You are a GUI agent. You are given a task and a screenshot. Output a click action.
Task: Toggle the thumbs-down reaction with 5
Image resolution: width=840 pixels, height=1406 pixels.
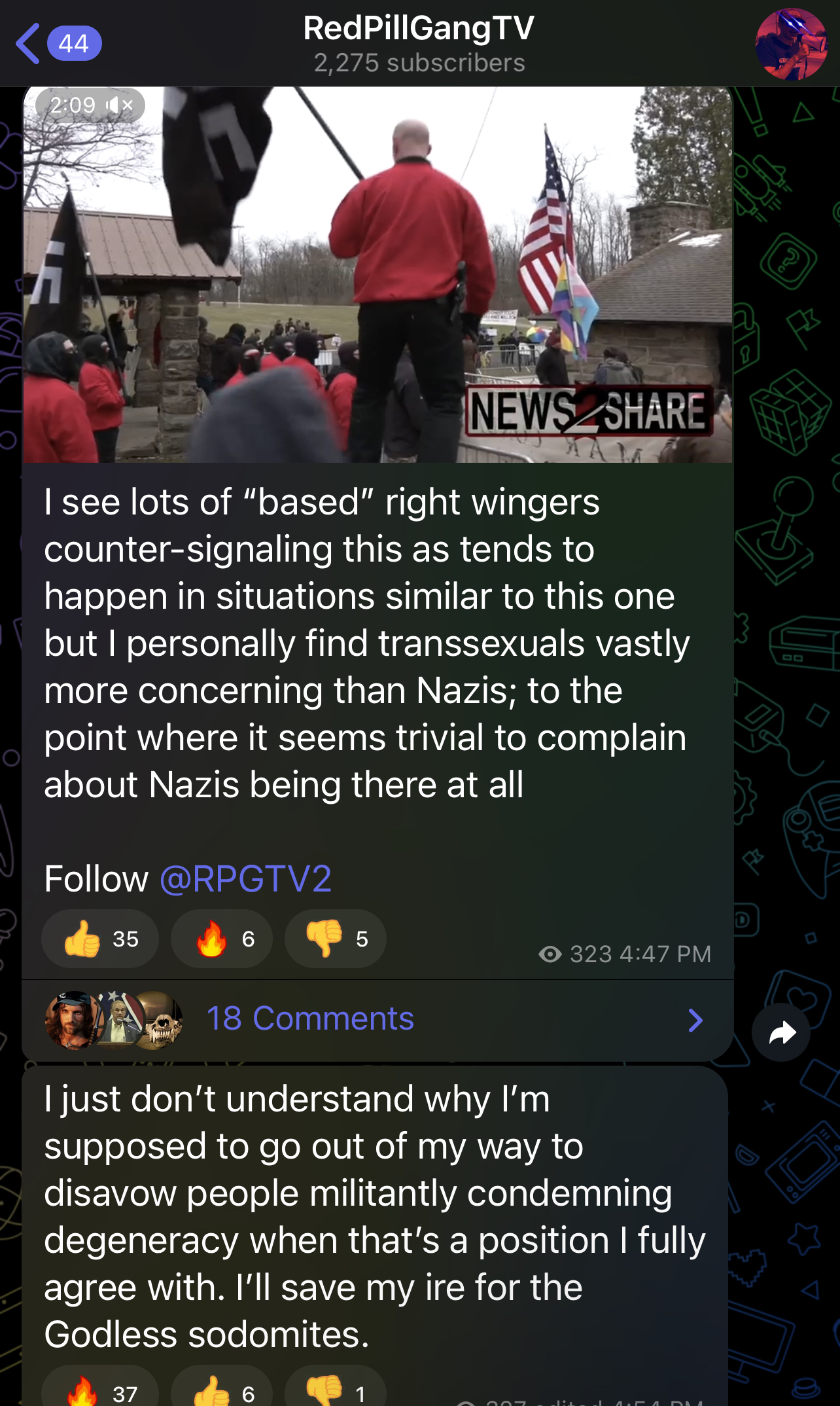coord(335,939)
